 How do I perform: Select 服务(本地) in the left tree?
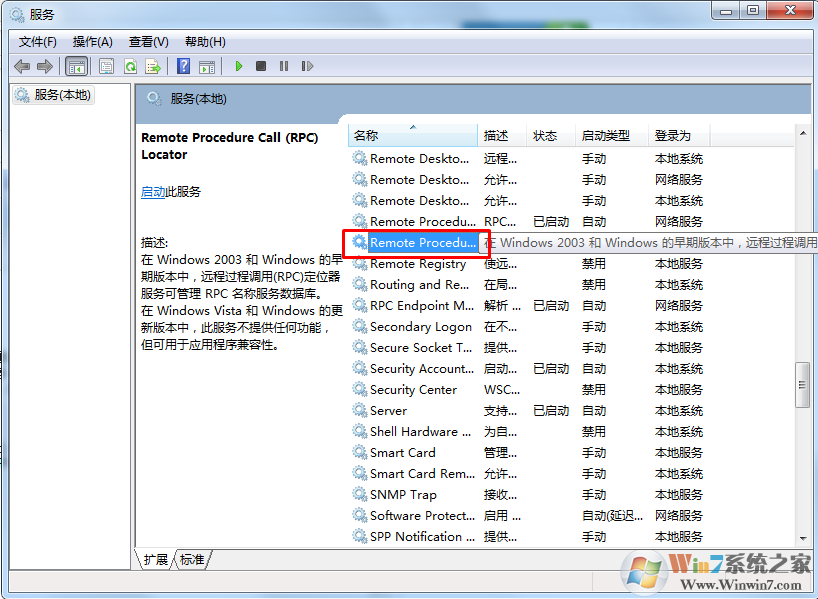[x=54, y=95]
